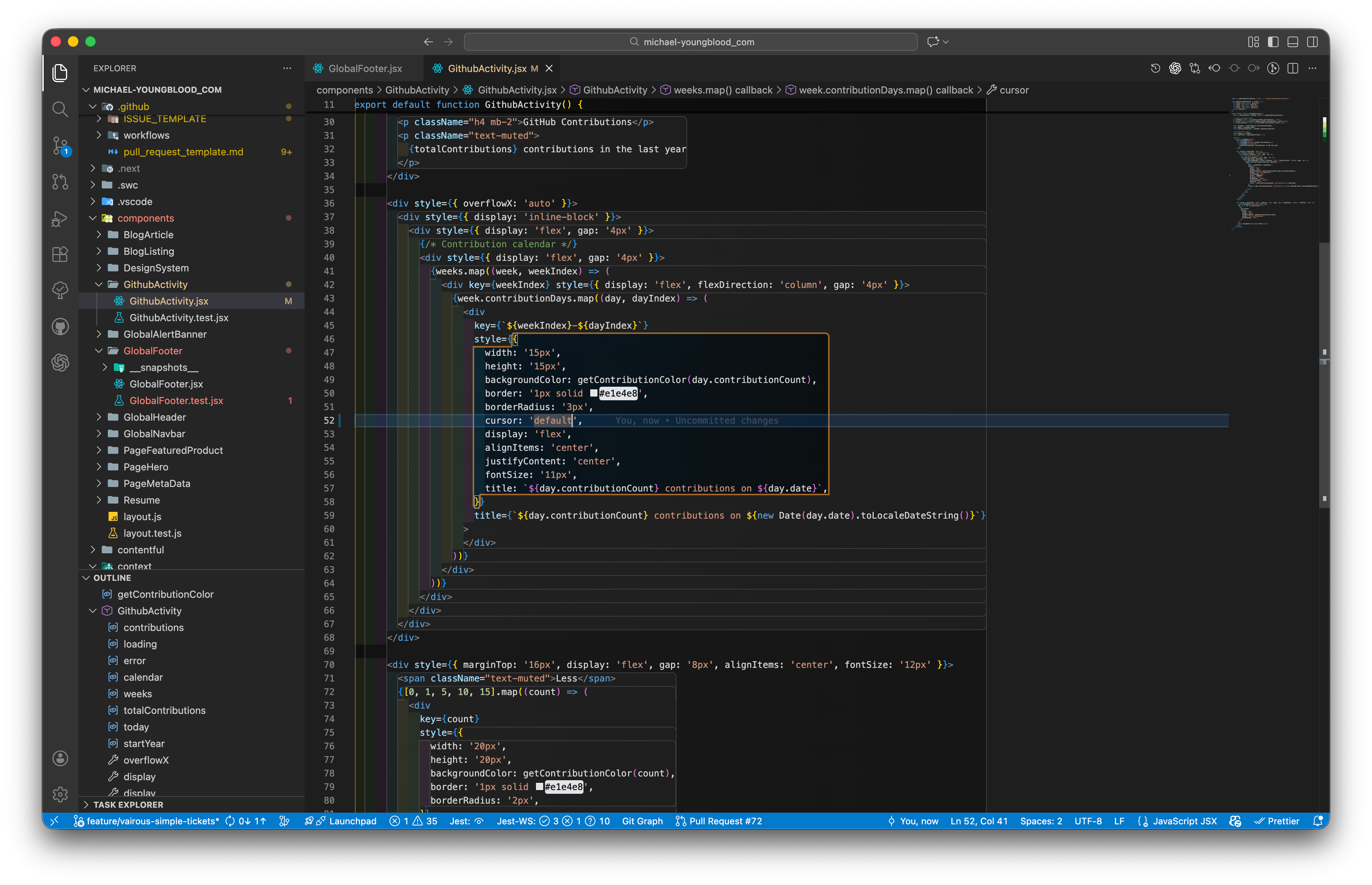1372x885 pixels.
Task: Click the Split Editor Right icon
Action: click(x=1293, y=68)
